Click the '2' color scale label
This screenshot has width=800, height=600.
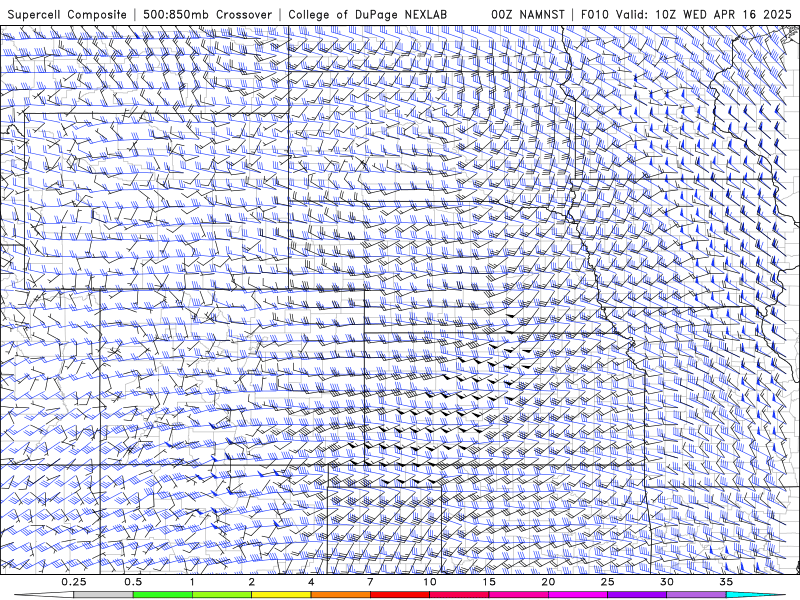tap(252, 582)
